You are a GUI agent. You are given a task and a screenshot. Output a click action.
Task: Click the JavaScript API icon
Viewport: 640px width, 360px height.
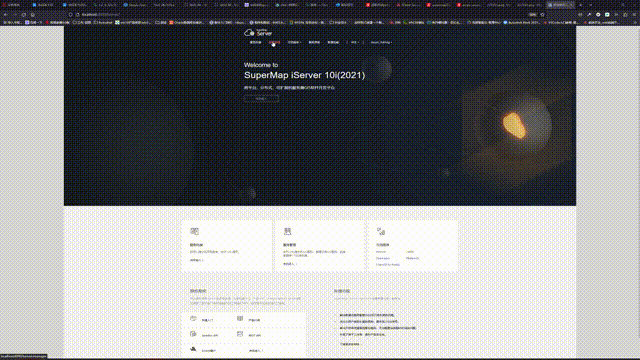point(193,334)
